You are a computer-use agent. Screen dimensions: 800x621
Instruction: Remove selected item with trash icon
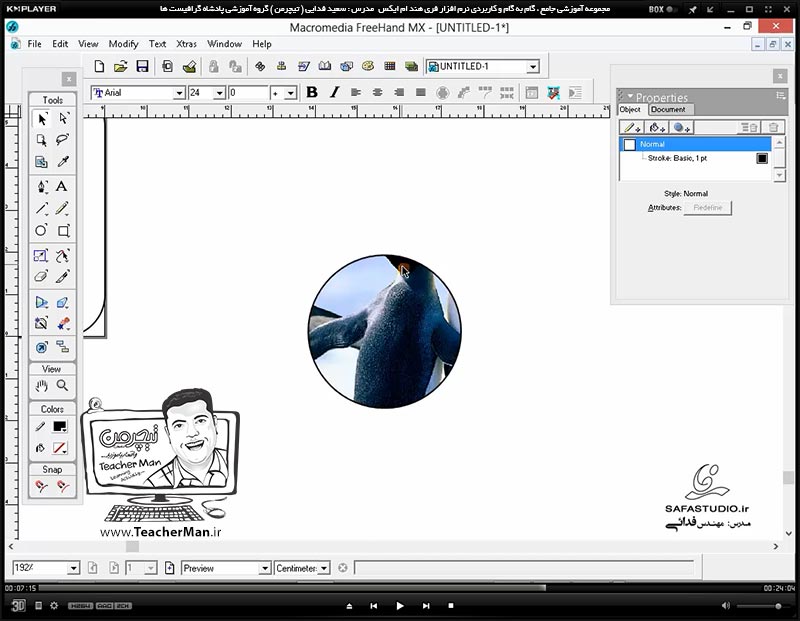(773, 128)
